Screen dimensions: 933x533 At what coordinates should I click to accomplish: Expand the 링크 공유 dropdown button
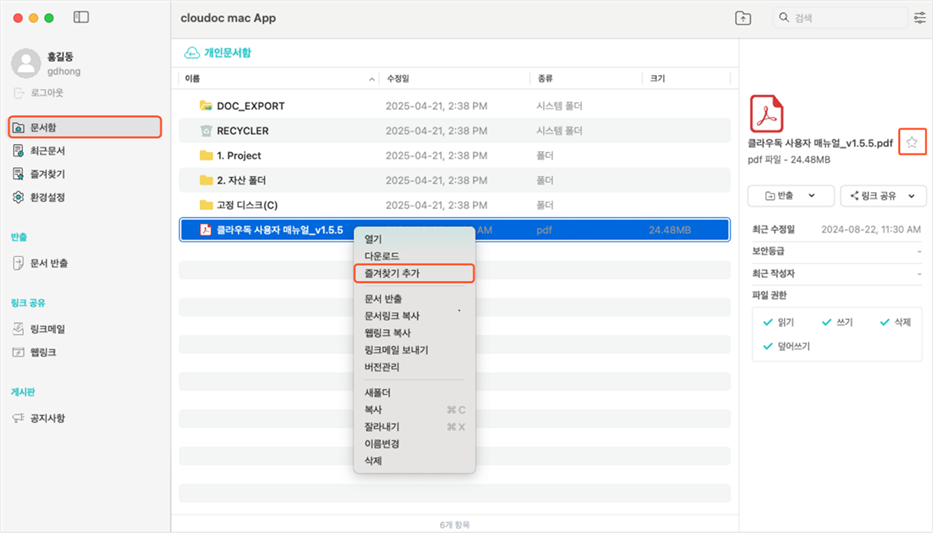pyautogui.click(x=883, y=196)
